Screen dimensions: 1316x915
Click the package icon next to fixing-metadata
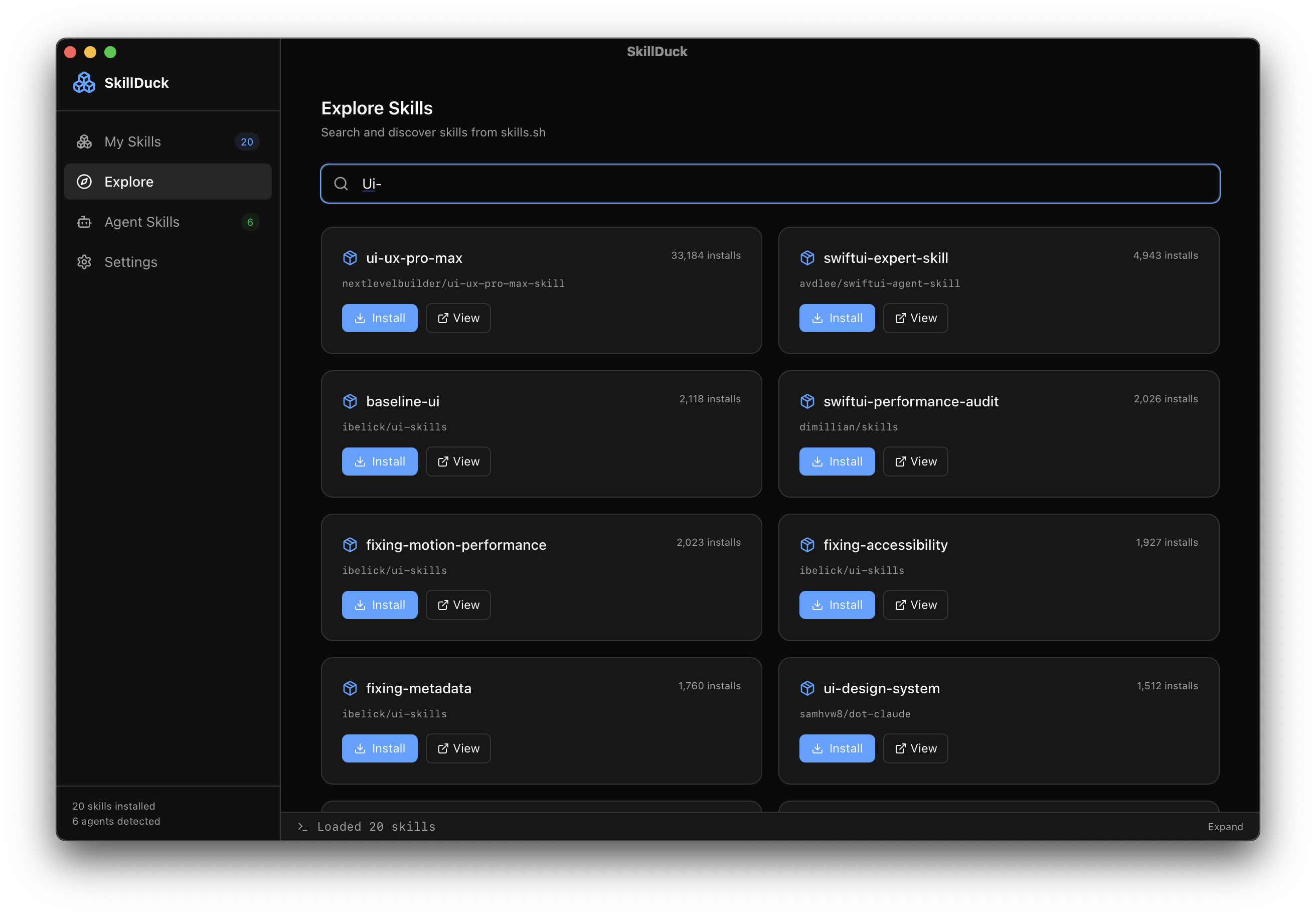click(350, 688)
